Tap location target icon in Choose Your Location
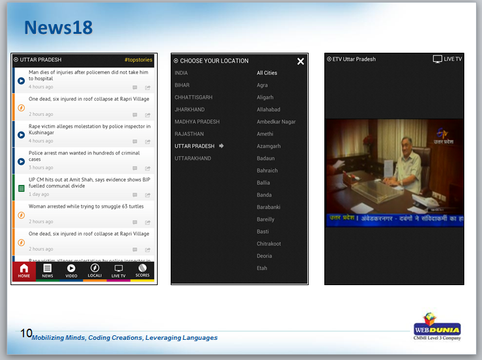Viewport: 482px width, 360px height. [176, 61]
